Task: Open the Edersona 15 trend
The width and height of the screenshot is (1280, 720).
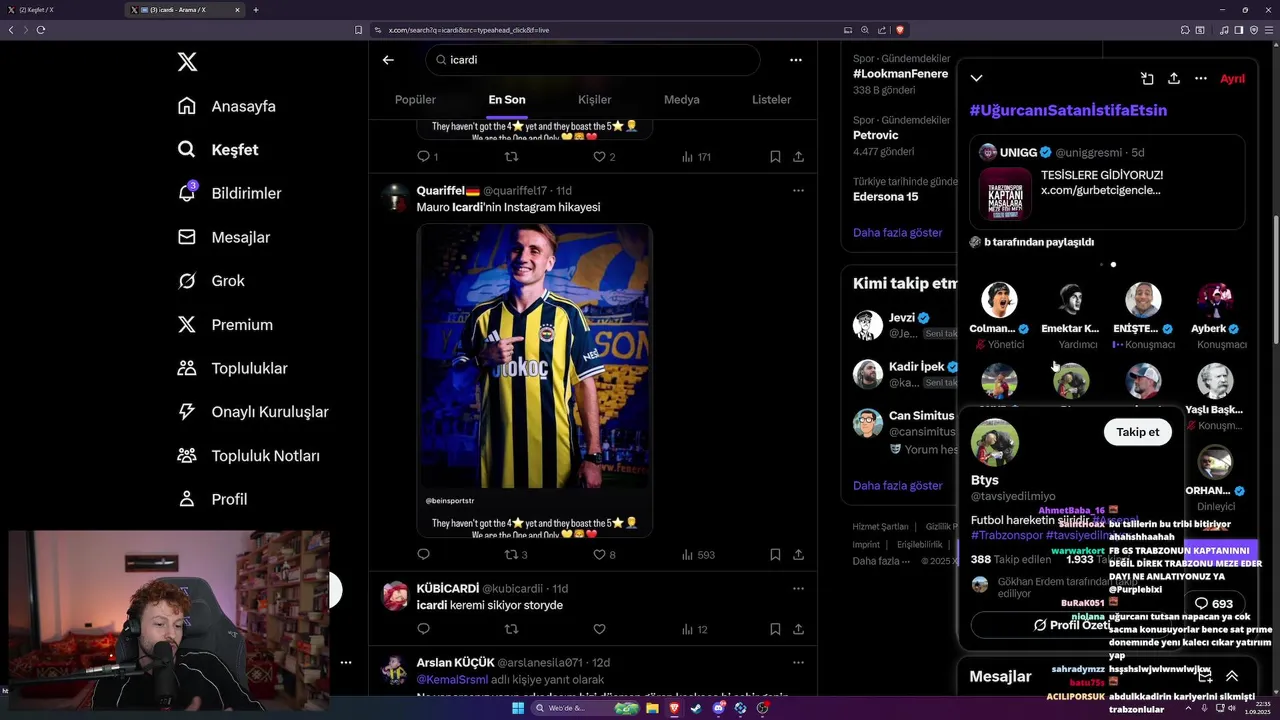Action: tap(885, 197)
